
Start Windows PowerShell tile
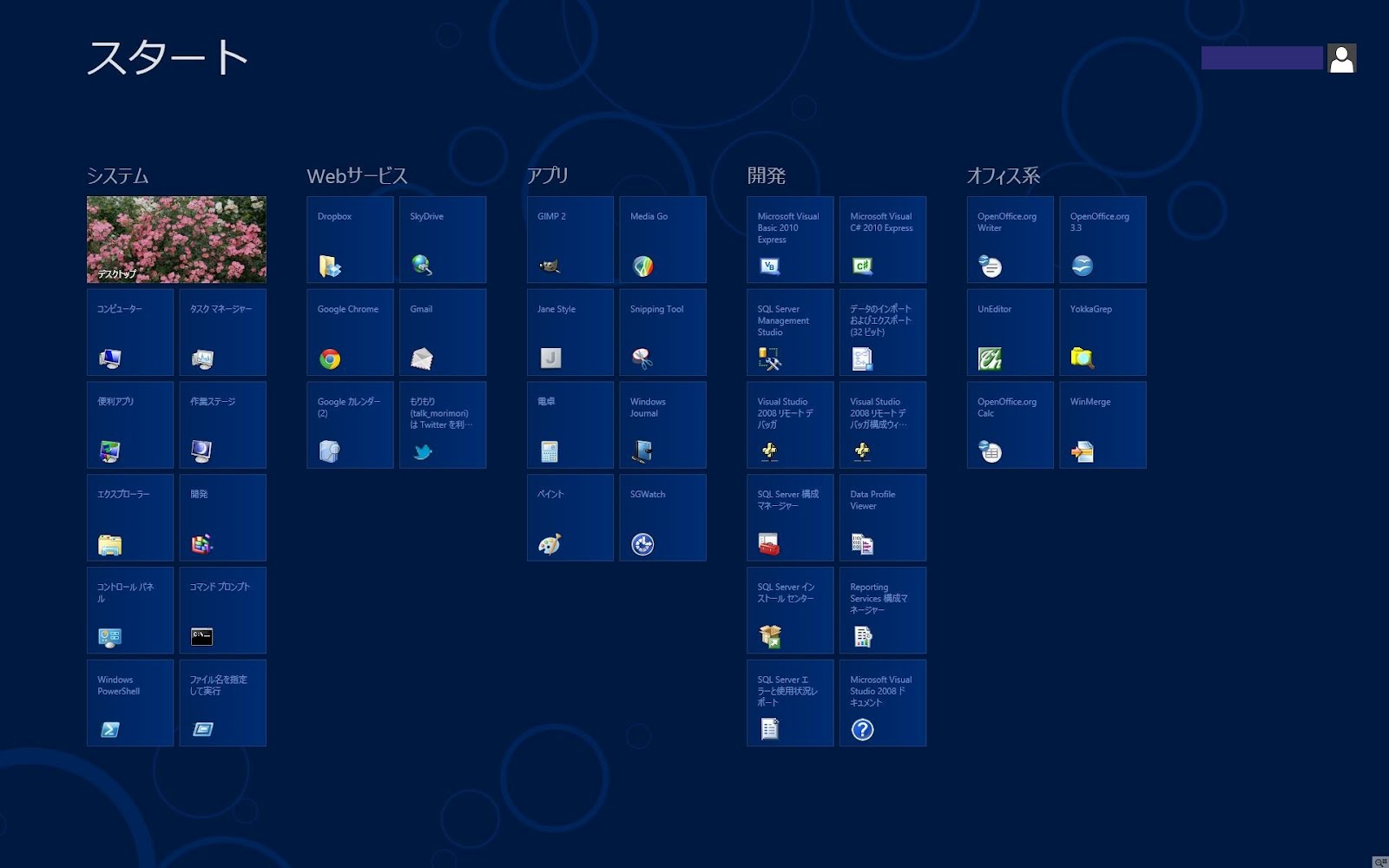(x=130, y=703)
